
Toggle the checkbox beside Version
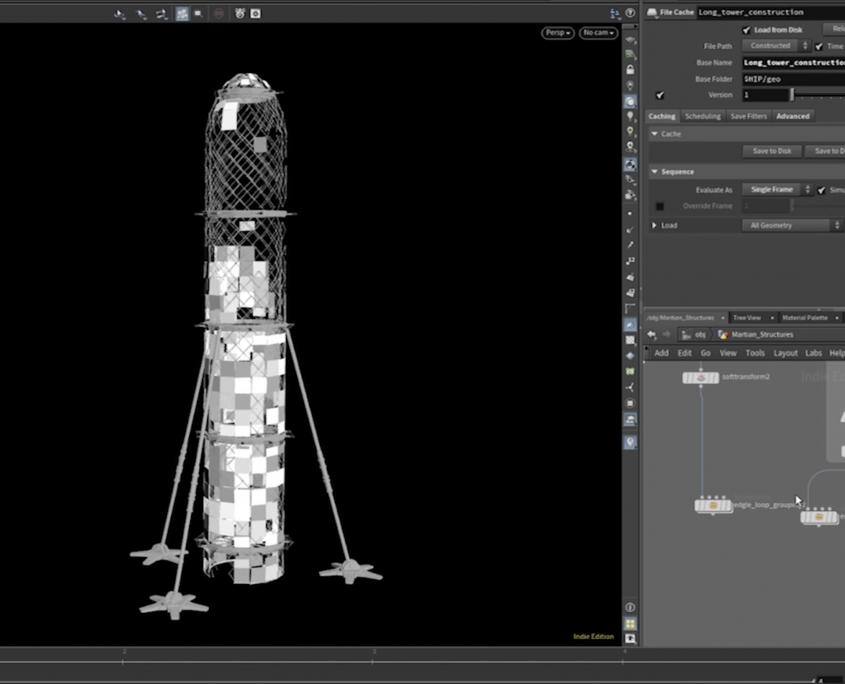tap(660, 95)
